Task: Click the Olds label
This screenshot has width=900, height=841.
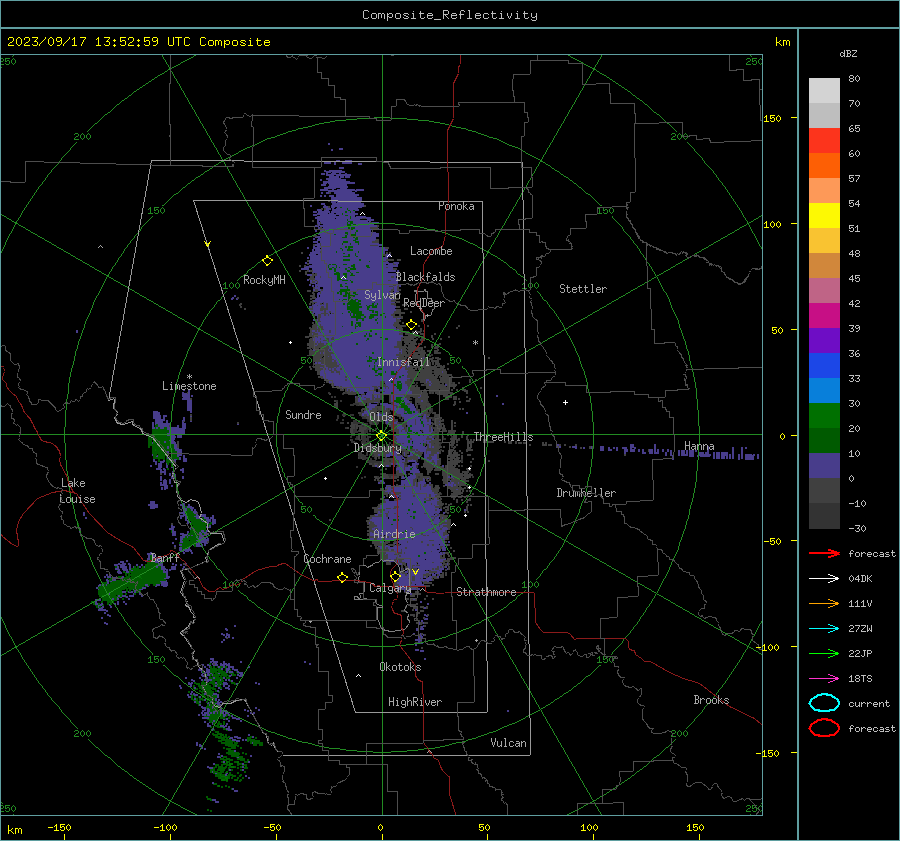Action: coord(381,417)
